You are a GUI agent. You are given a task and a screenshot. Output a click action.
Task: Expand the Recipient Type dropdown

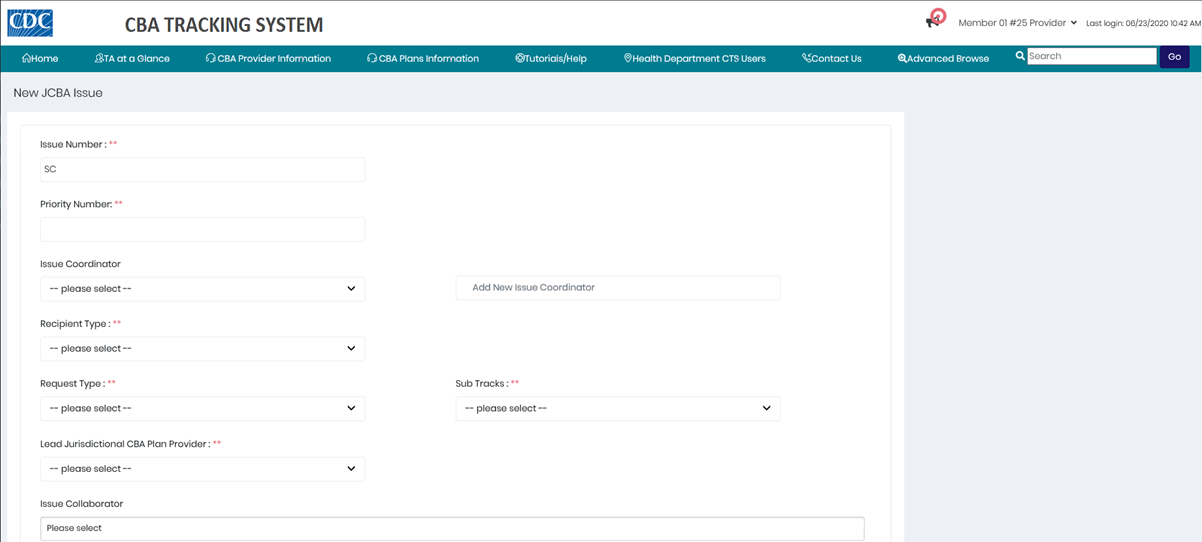[x=202, y=349]
